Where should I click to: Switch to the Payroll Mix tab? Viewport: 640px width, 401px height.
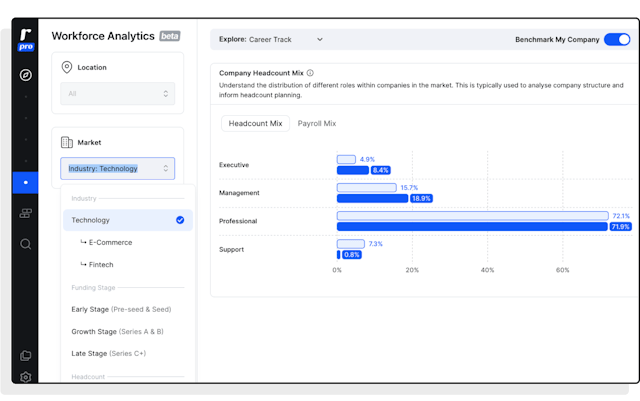click(317, 124)
